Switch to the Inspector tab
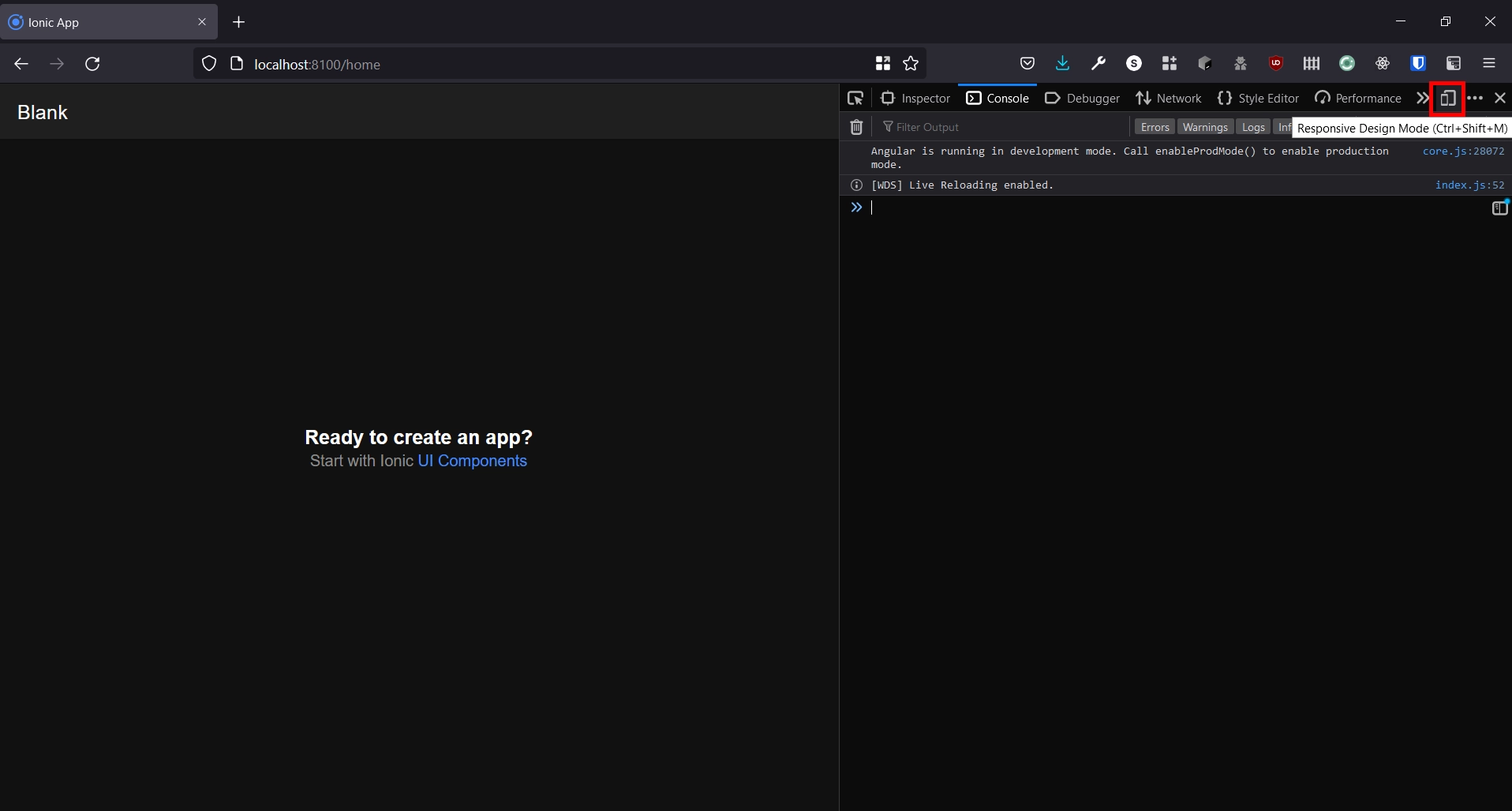 pos(915,98)
